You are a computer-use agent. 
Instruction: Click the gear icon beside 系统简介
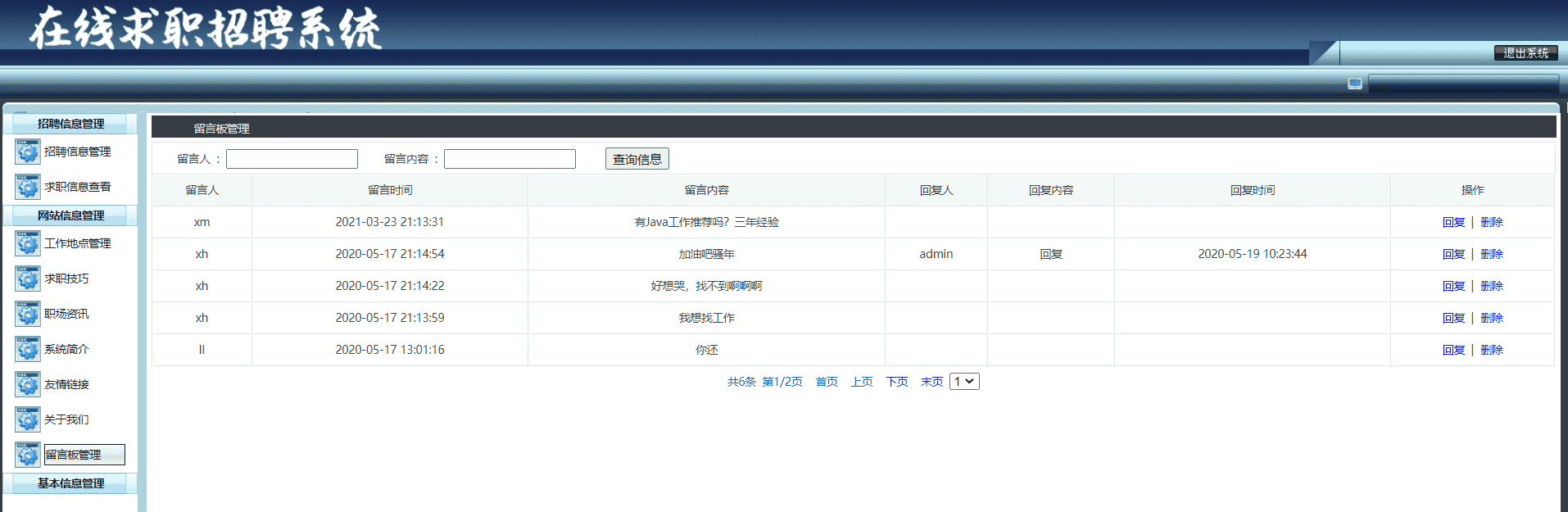click(27, 350)
